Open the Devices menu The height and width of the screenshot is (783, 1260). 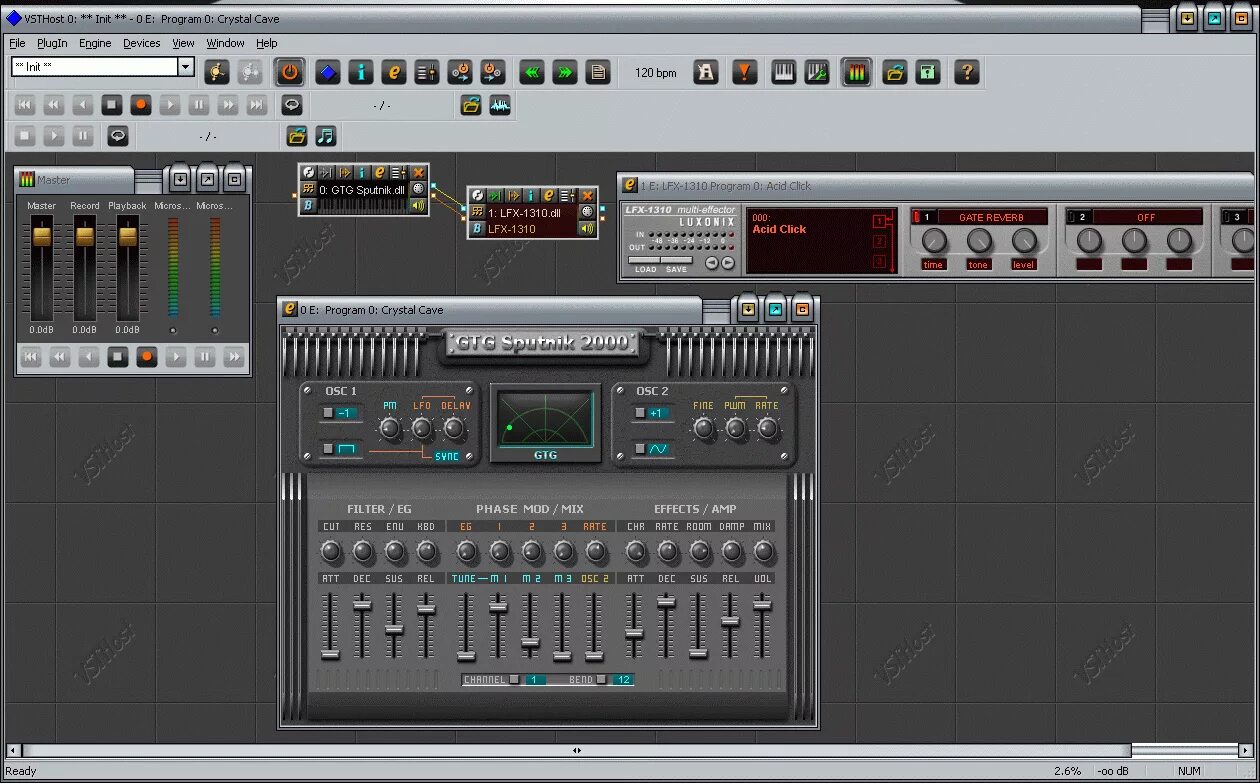point(141,43)
